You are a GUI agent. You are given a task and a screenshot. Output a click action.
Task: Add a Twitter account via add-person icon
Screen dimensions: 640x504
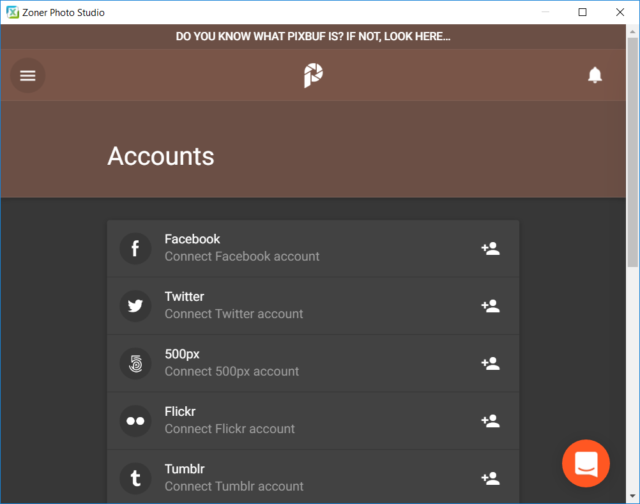(x=490, y=306)
